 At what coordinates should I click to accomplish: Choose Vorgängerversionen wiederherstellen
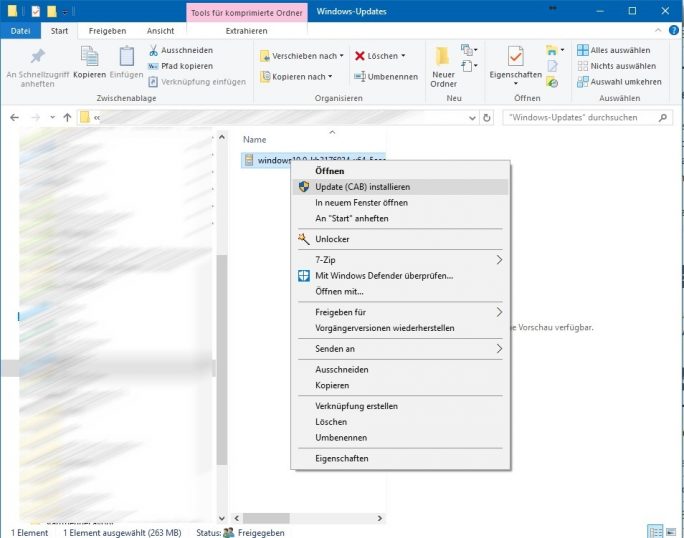tap(400, 328)
